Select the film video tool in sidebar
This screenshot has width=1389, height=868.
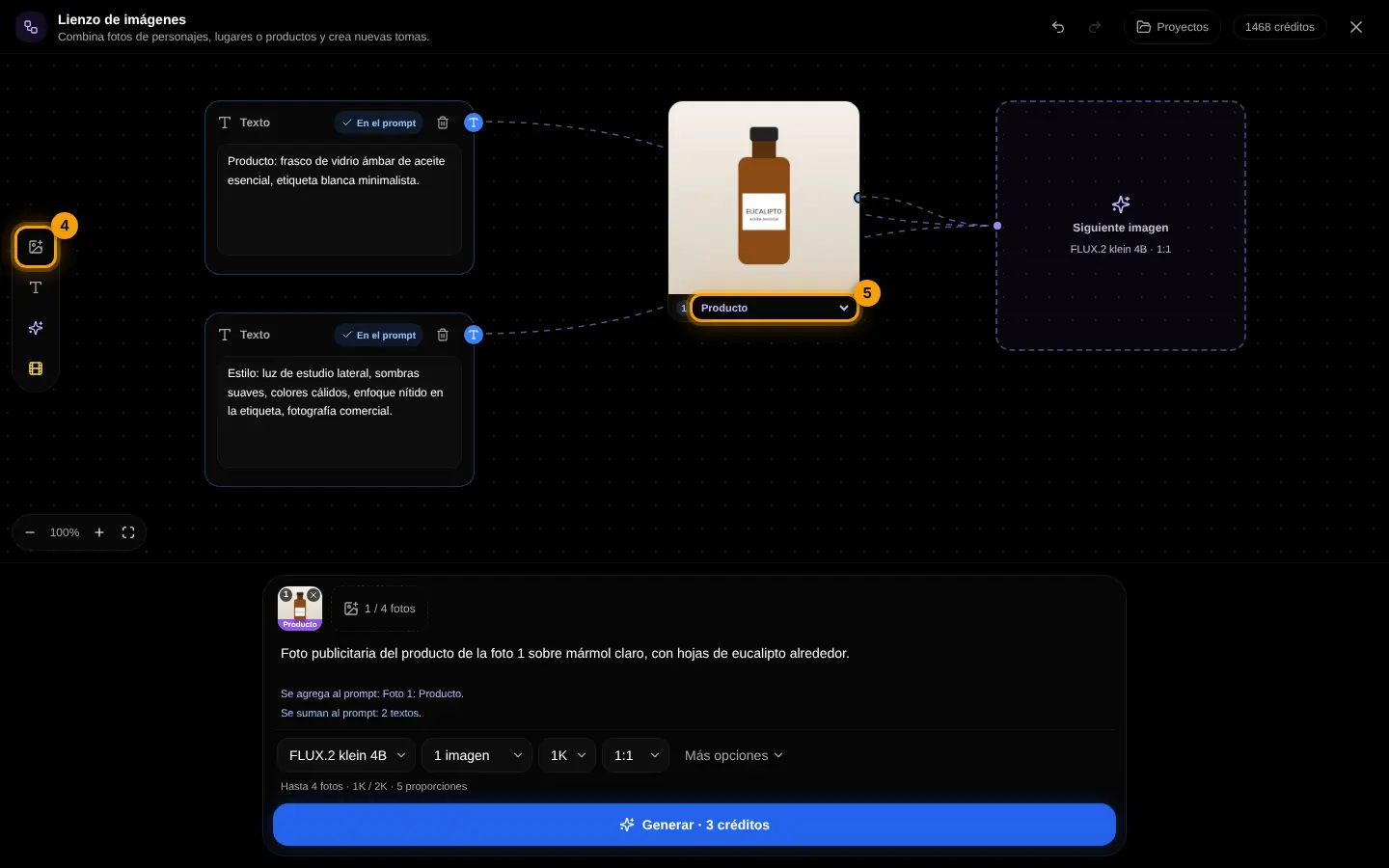pyautogui.click(x=36, y=368)
